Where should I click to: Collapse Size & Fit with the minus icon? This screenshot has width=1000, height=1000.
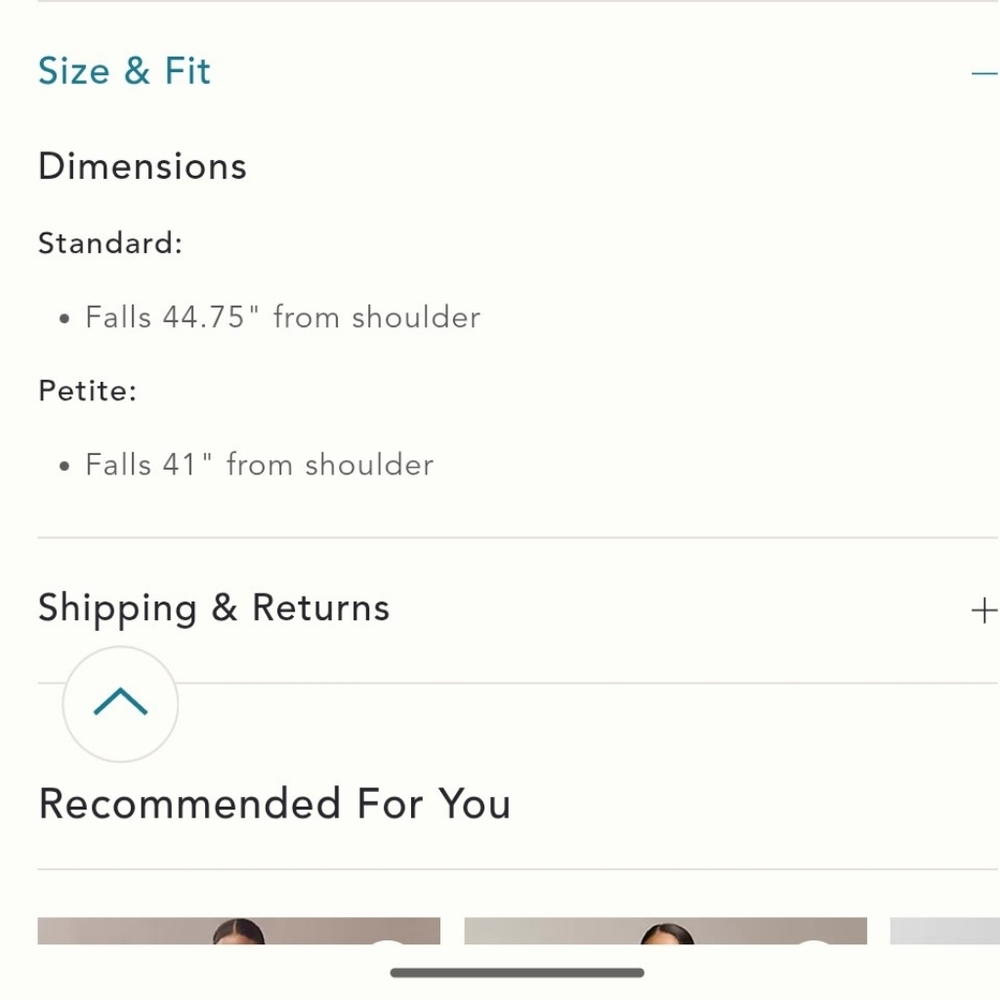click(x=984, y=73)
